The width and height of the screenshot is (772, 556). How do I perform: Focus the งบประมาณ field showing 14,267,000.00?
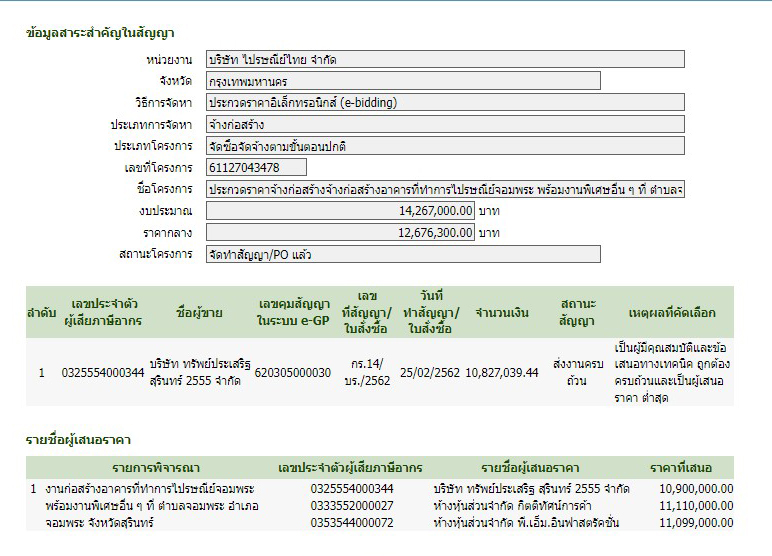(x=340, y=211)
